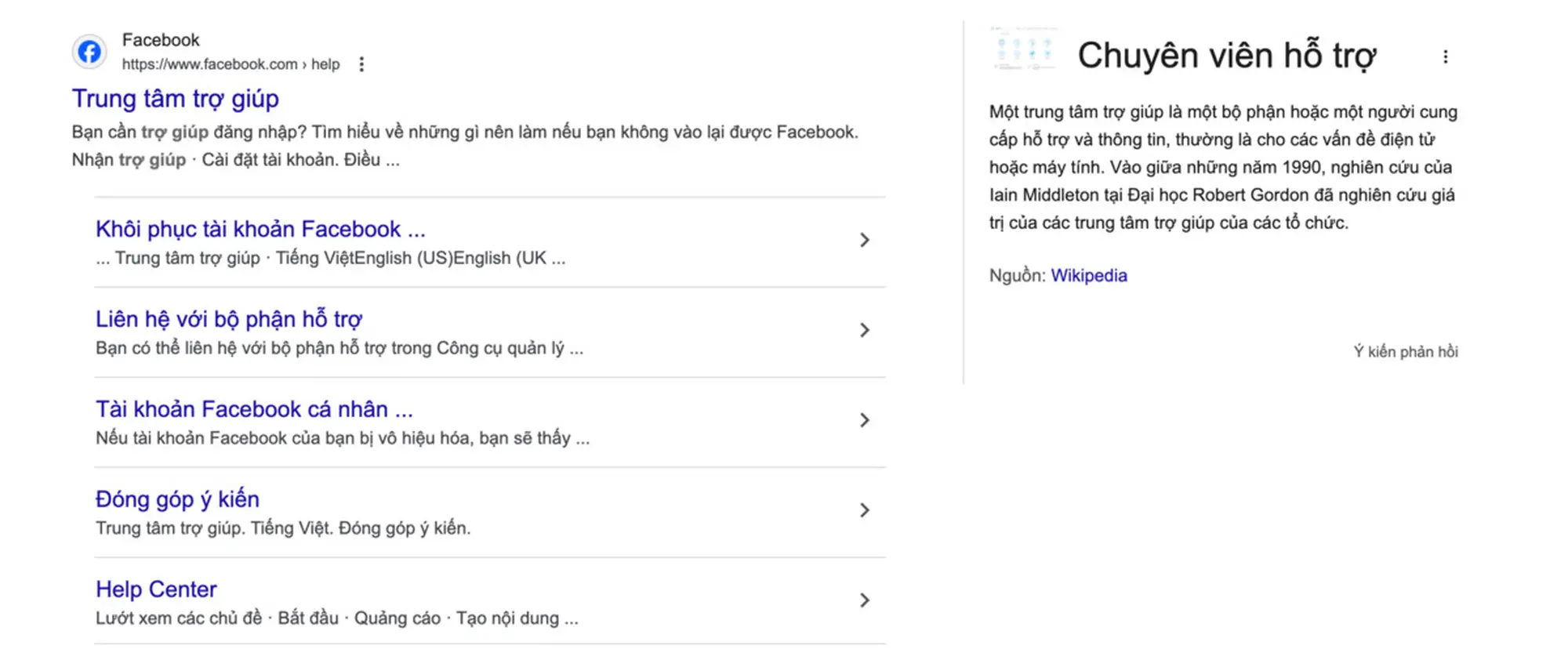Click the 'Nguồn:' label in the panel

pos(1017,275)
